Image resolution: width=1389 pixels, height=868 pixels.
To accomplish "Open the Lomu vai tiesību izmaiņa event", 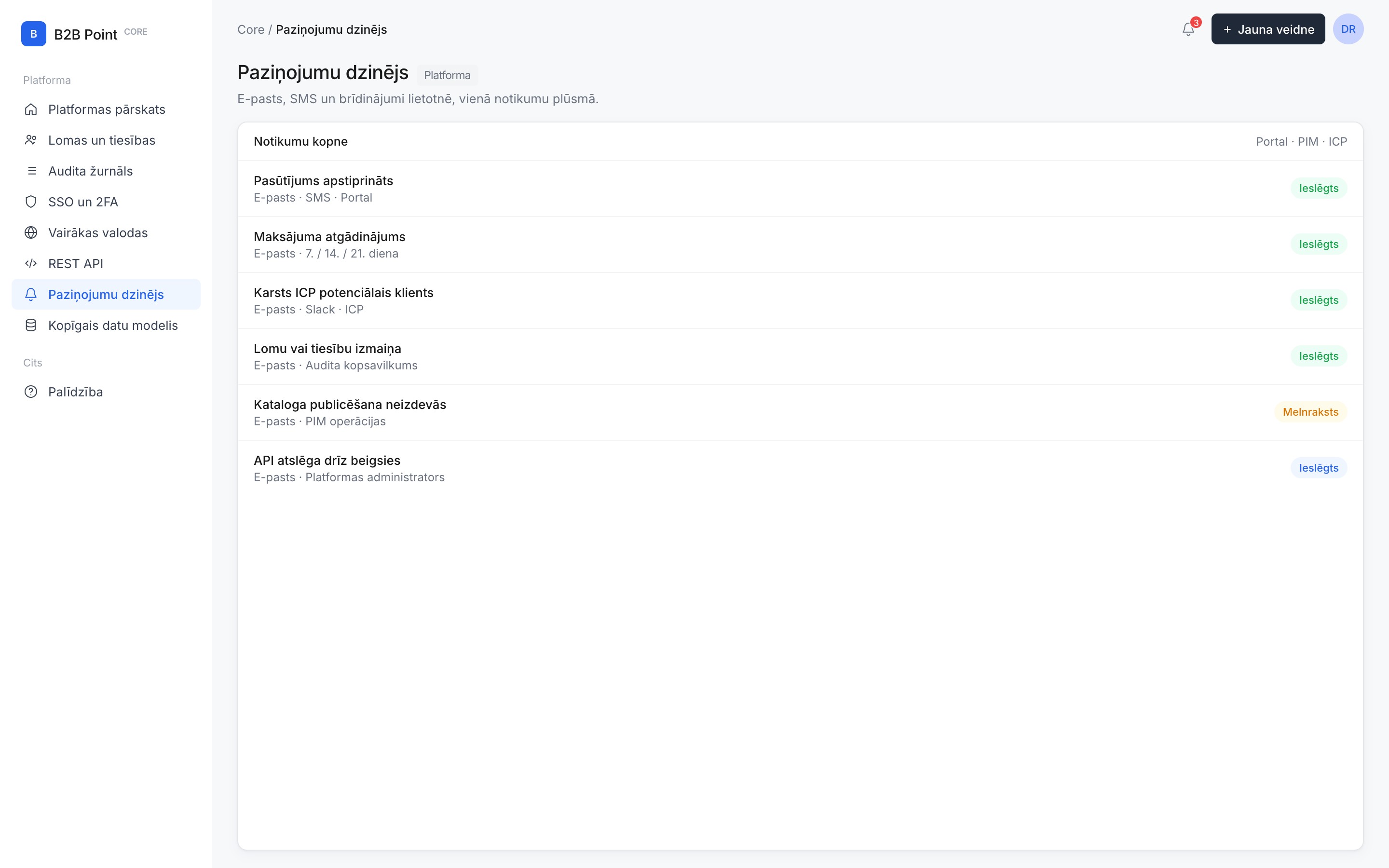I will click(x=800, y=356).
